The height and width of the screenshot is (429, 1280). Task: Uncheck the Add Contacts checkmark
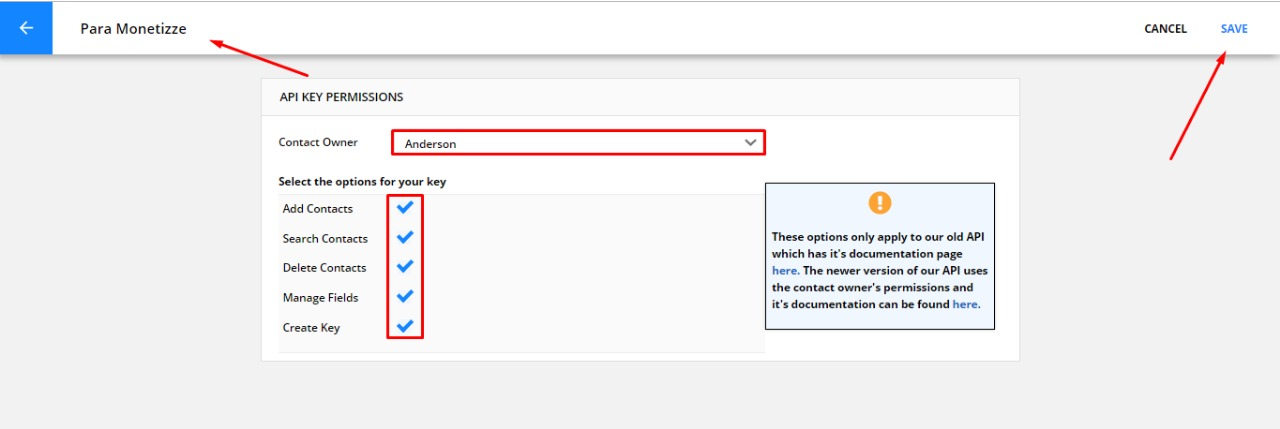[405, 208]
